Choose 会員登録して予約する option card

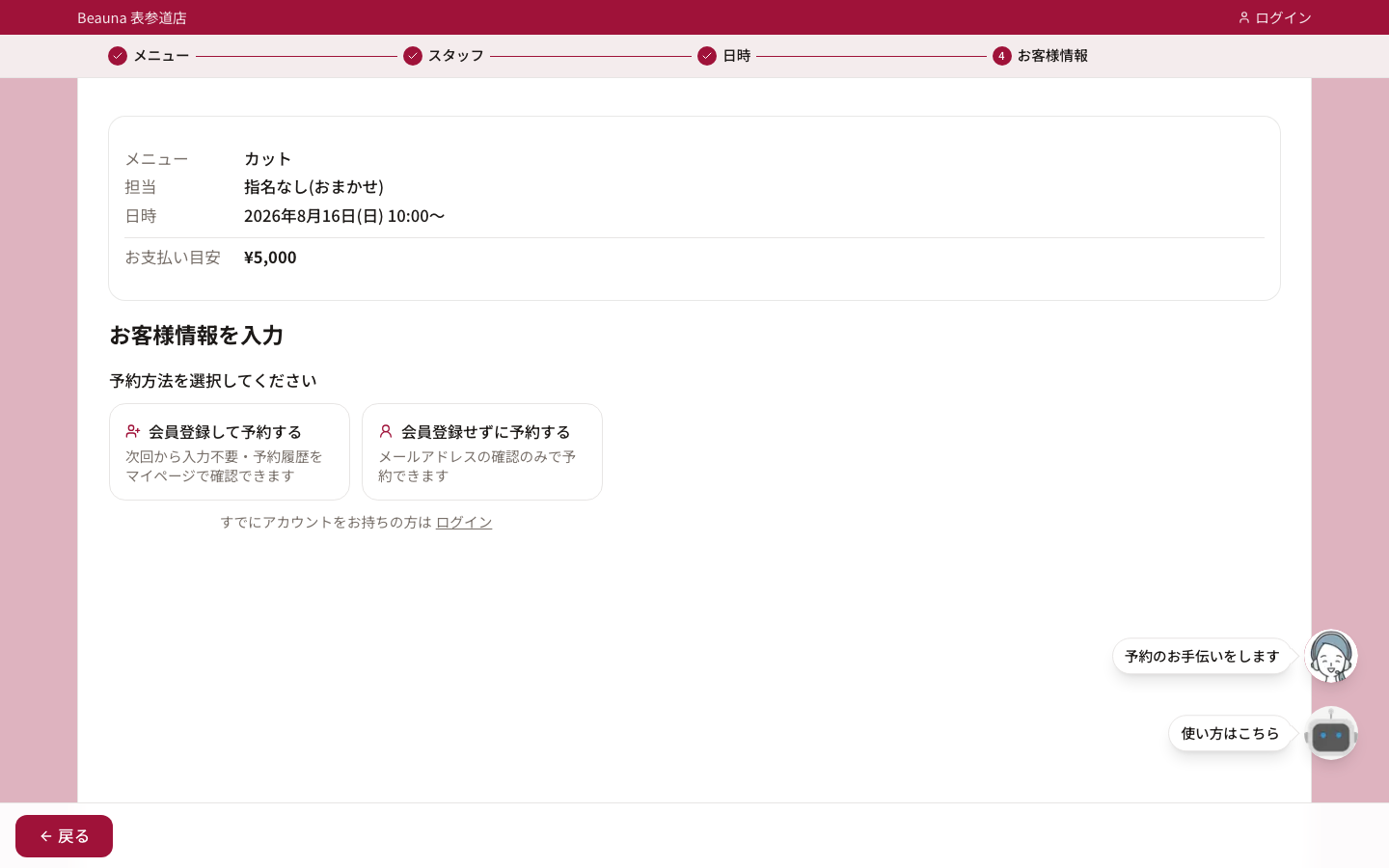(x=230, y=451)
